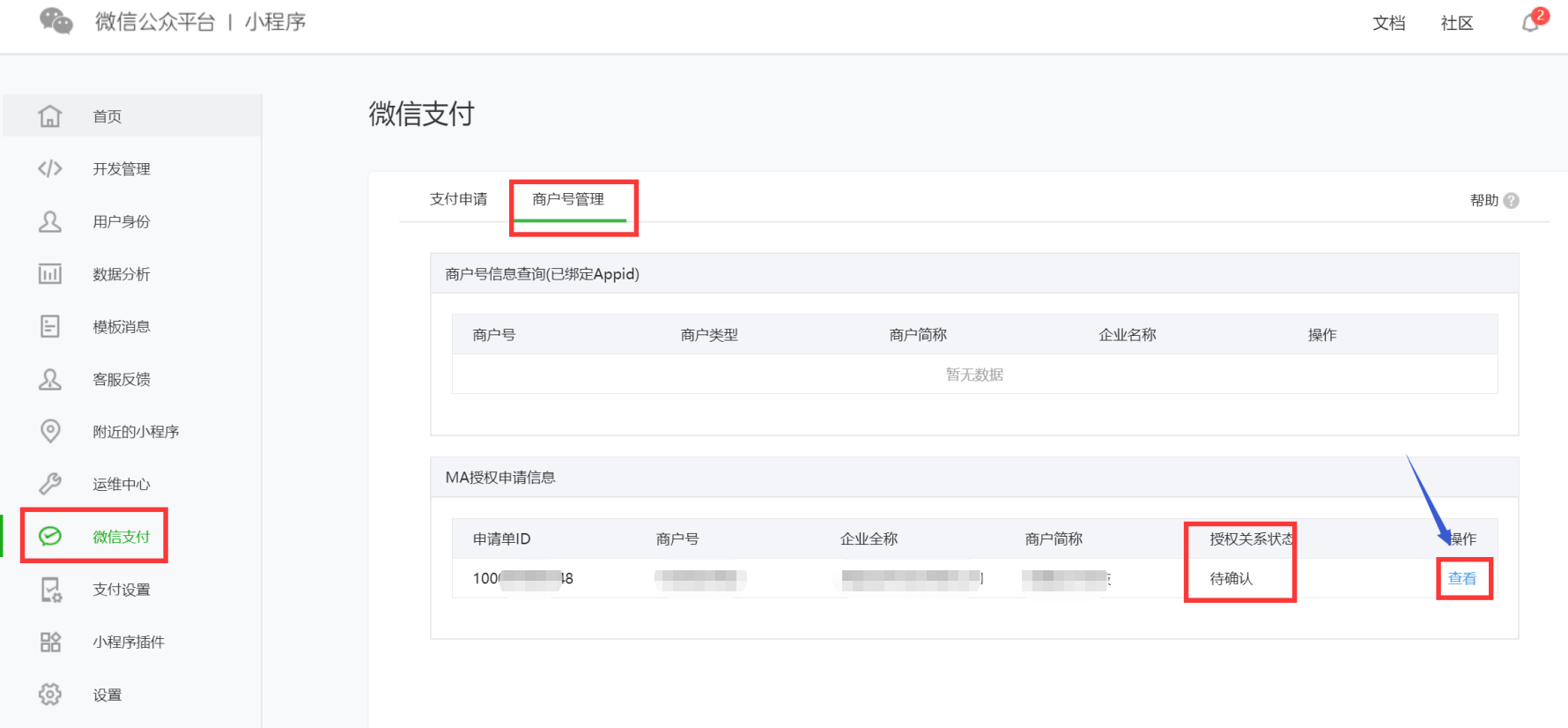Screen dimensions: 1568x728
Task: Click 小程序 text in header
Action: [x=275, y=22]
